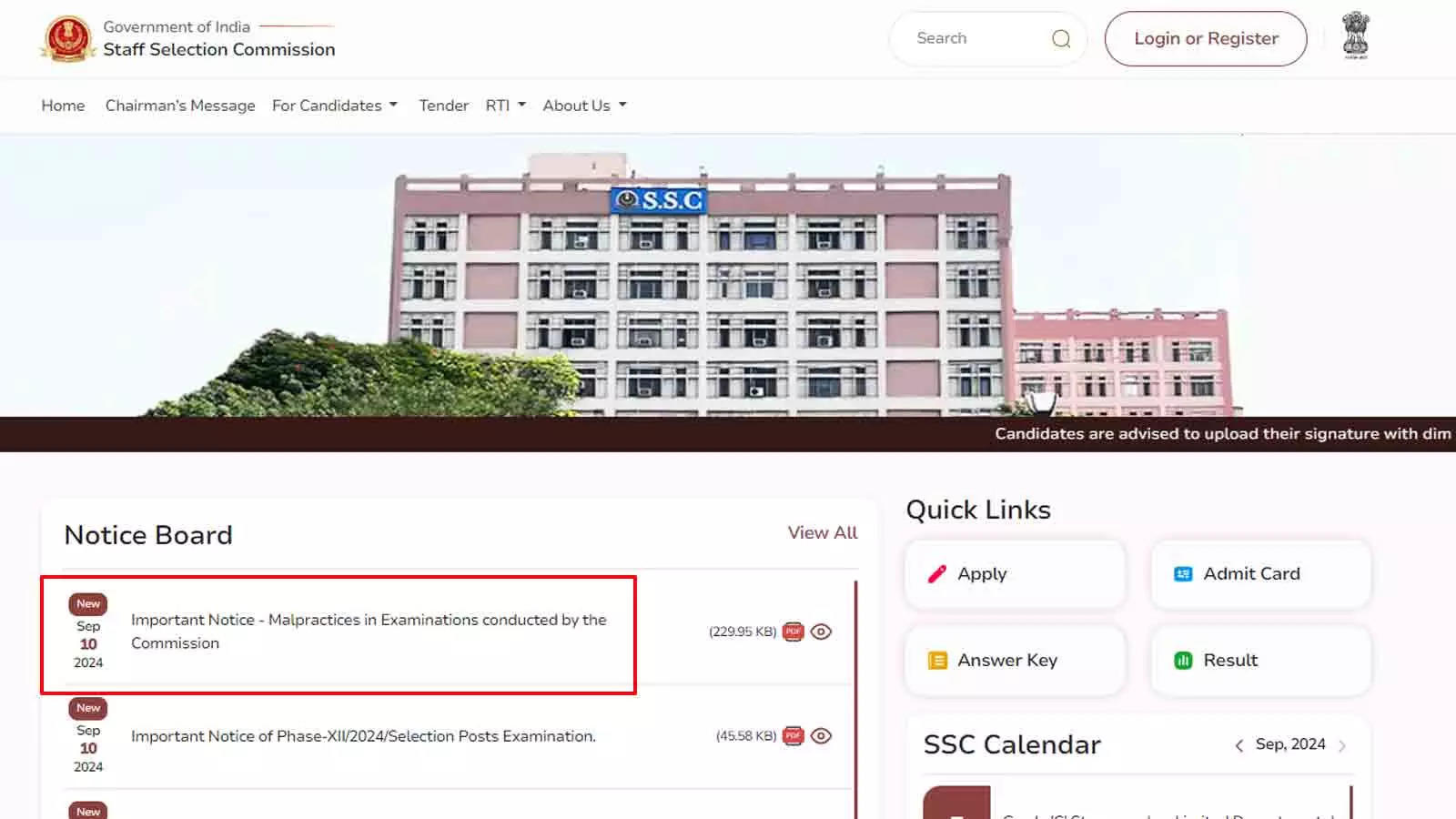This screenshot has height=819, width=1456.
Task: Click the Login or Register button
Action: tap(1205, 38)
